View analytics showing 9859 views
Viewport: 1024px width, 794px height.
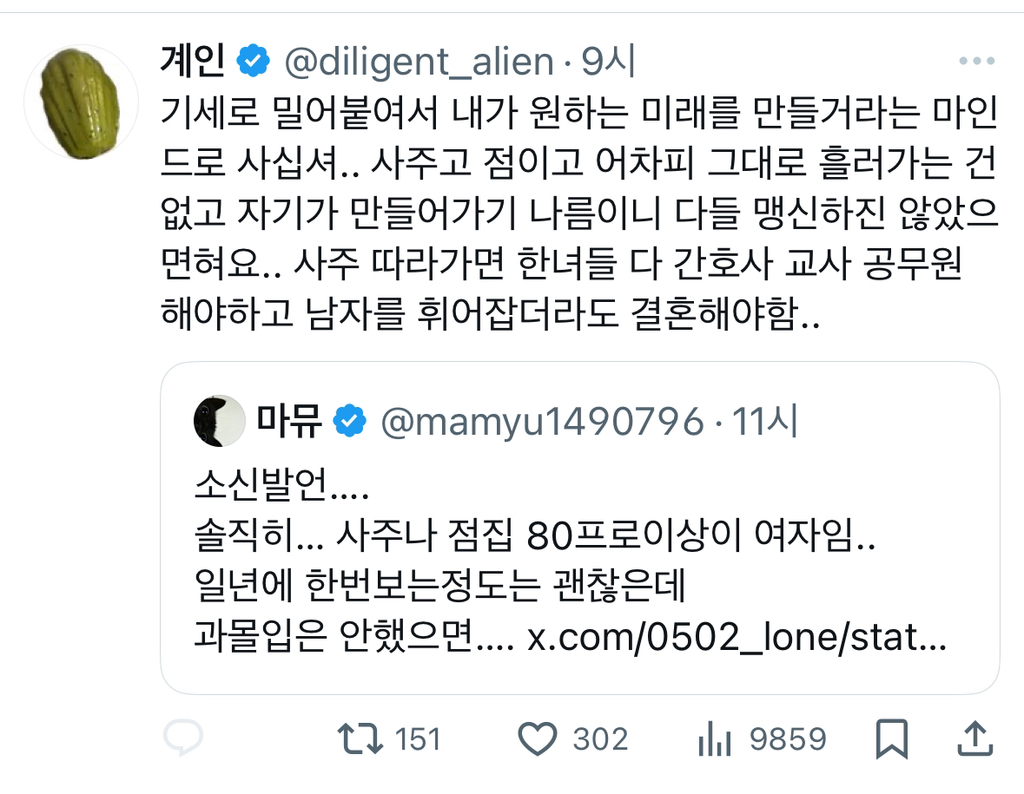coord(711,739)
